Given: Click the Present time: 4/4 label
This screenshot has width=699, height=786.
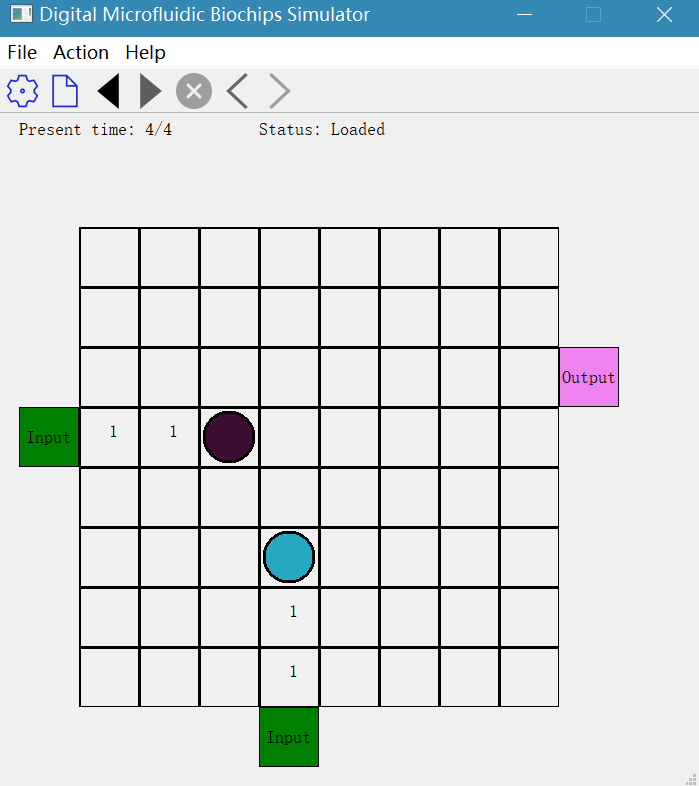Looking at the screenshot, I should pyautogui.click(x=95, y=130).
